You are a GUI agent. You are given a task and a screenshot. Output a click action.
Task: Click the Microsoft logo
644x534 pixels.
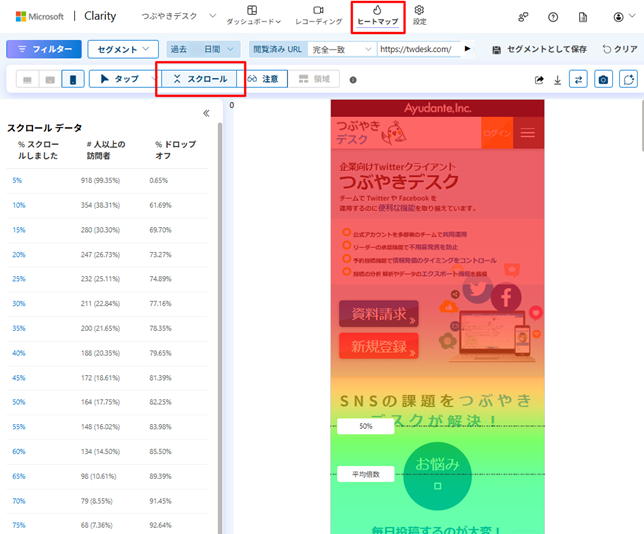39,16
